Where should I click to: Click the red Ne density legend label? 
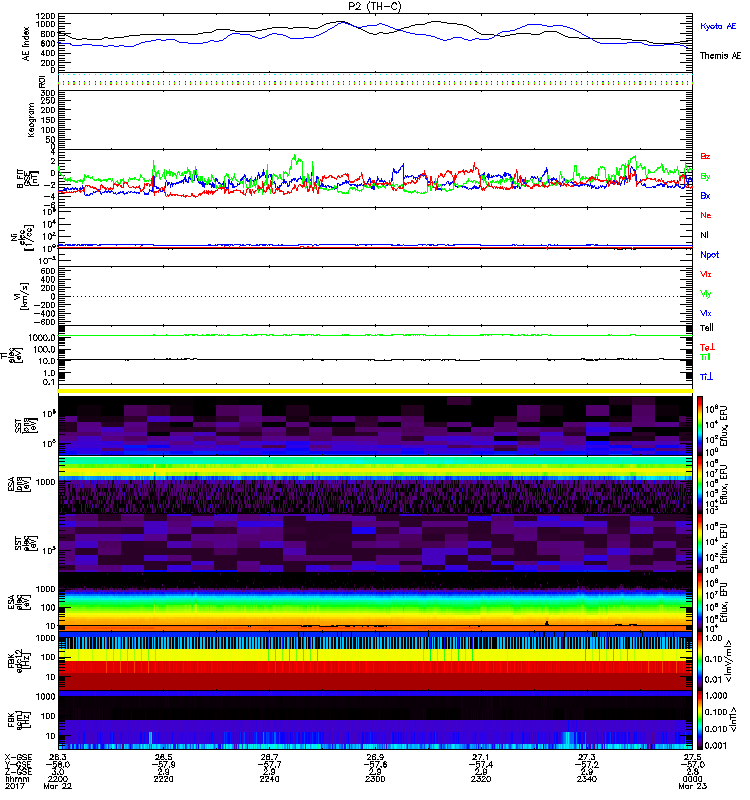click(706, 215)
